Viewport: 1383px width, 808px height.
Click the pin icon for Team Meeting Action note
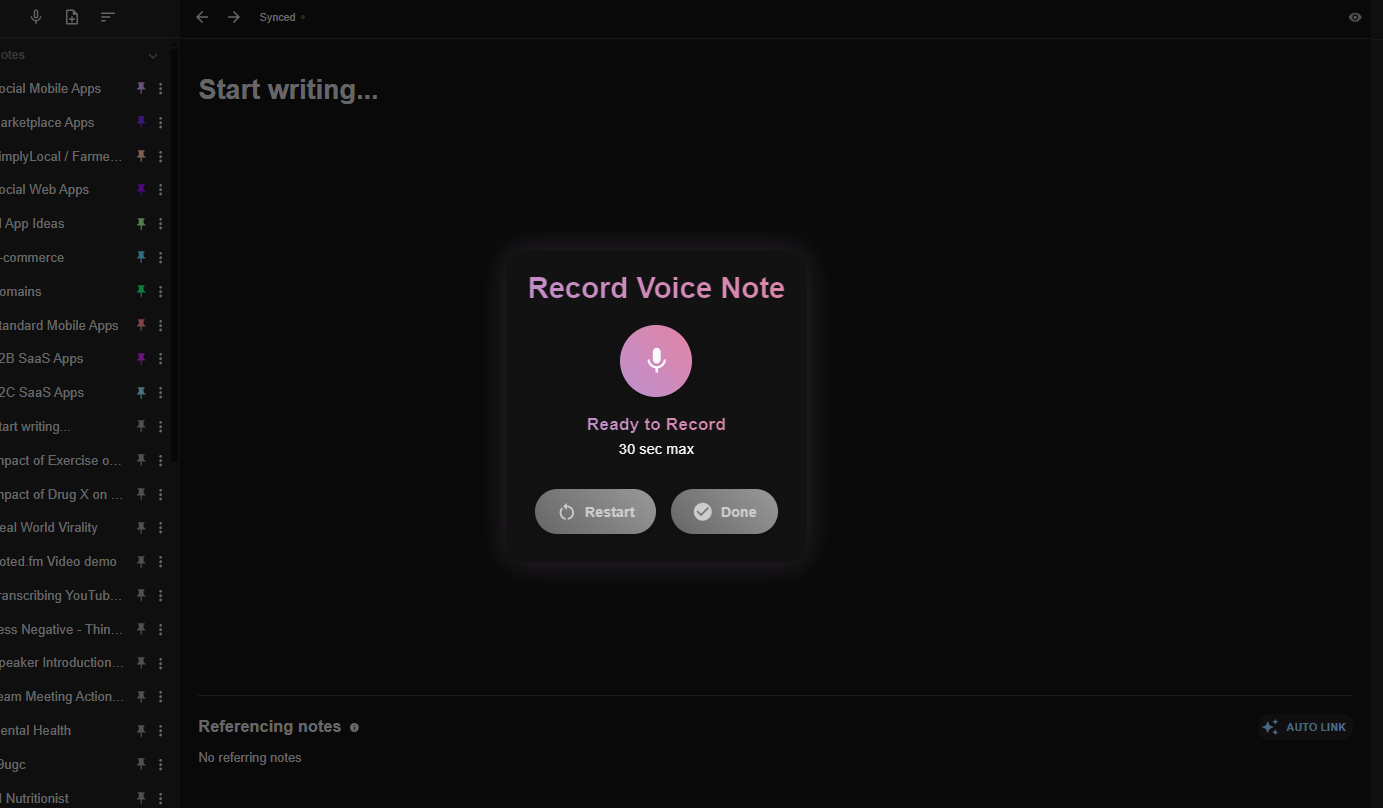coord(141,696)
